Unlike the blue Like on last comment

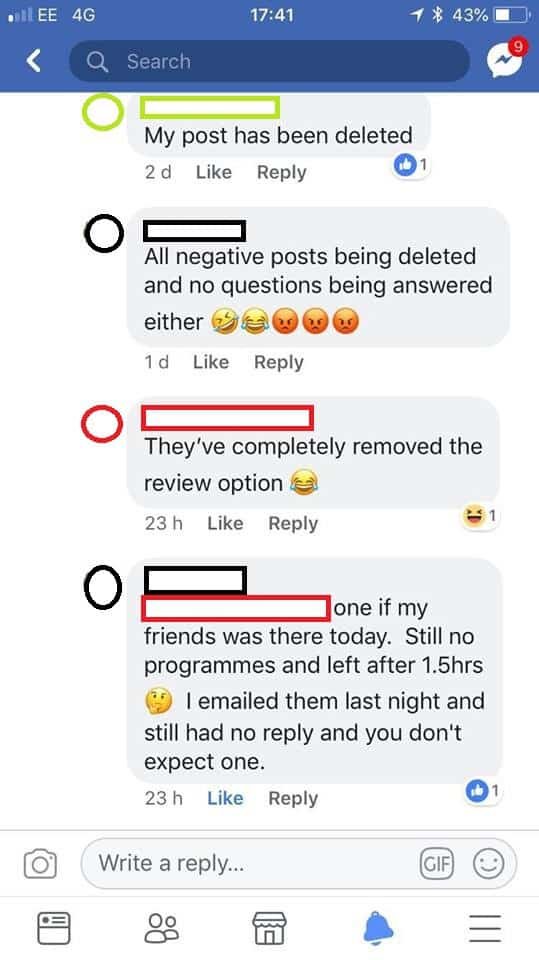[225, 798]
